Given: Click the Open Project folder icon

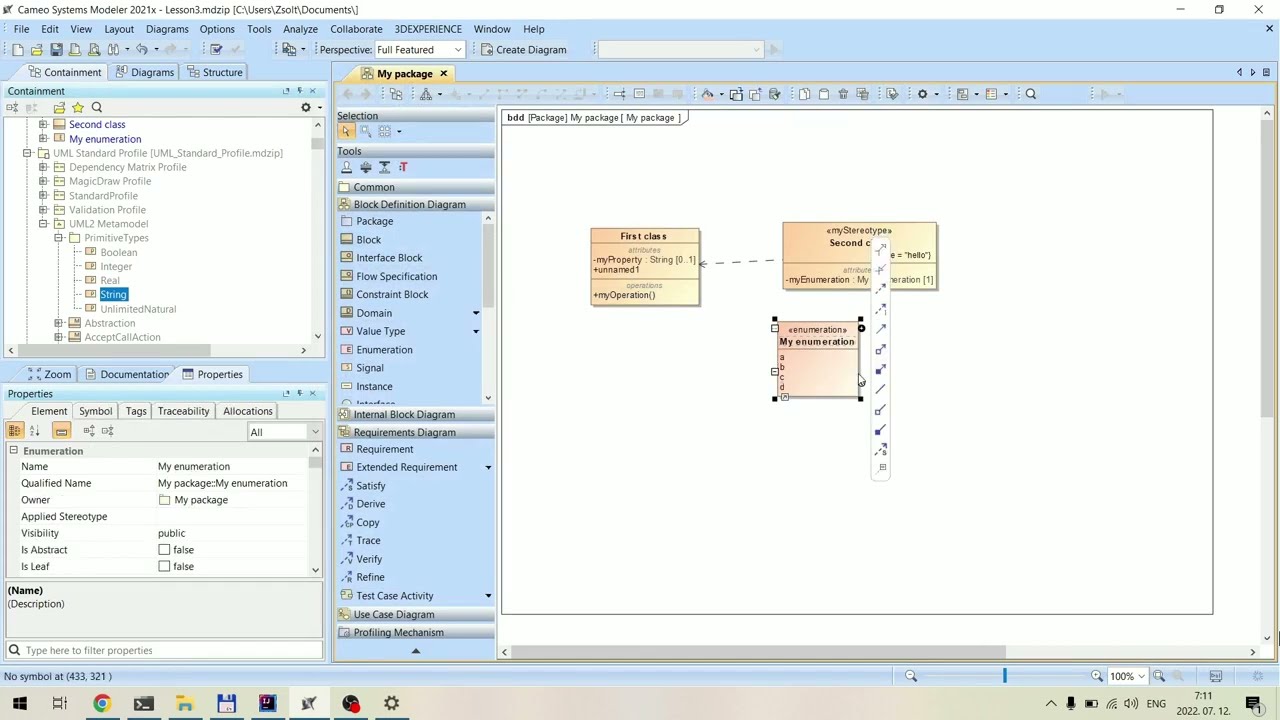Looking at the screenshot, I should [37, 49].
